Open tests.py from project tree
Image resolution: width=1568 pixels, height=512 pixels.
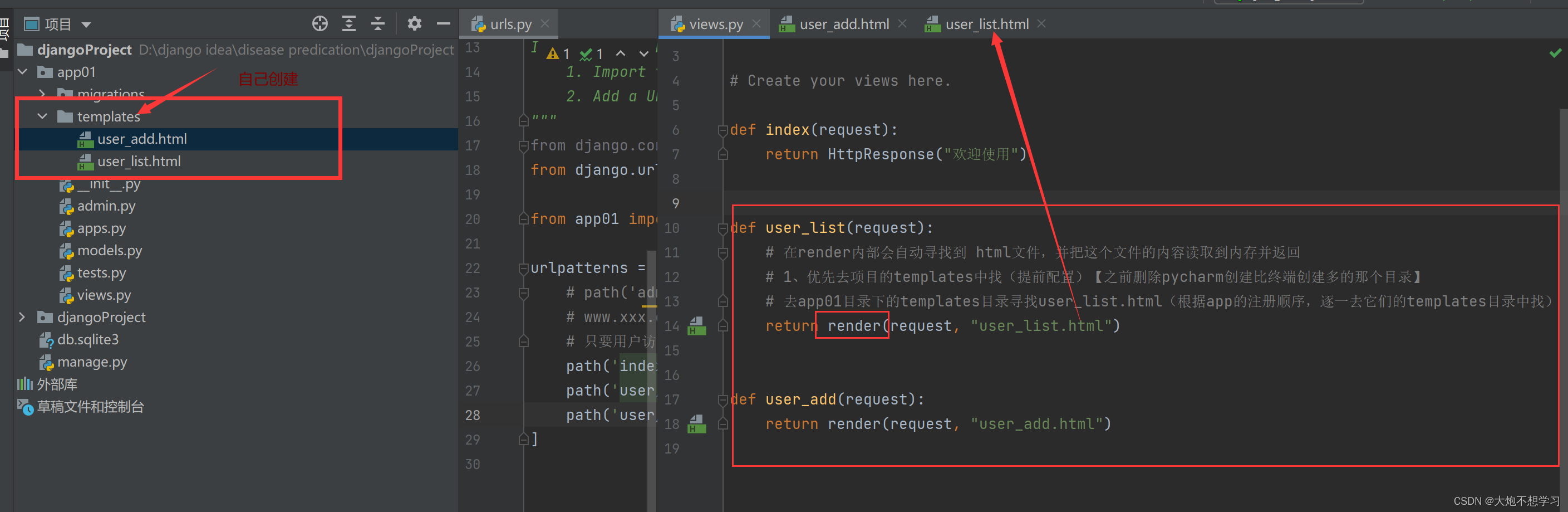click(101, 273)
